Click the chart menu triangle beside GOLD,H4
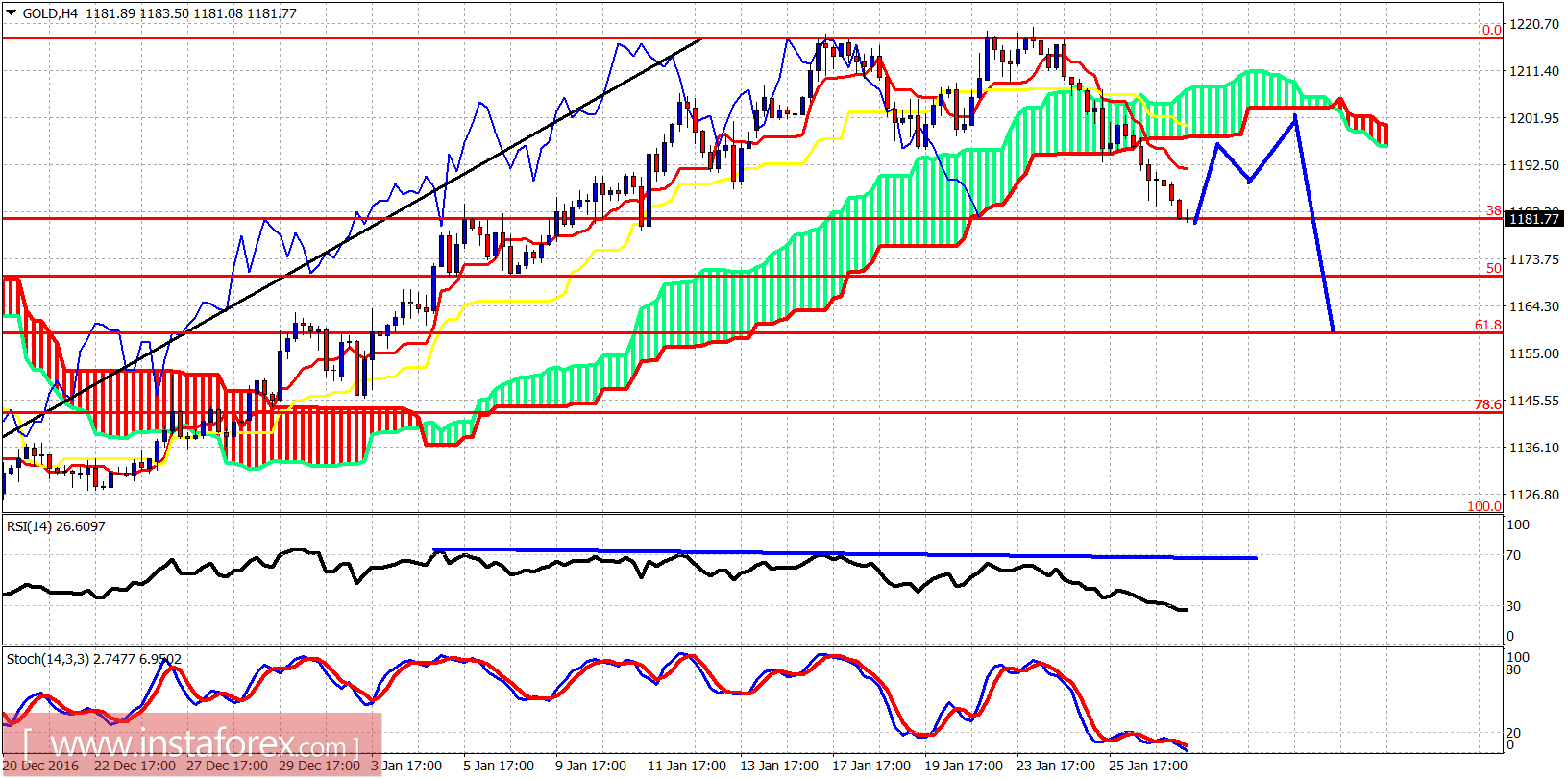 pos(11,13)
